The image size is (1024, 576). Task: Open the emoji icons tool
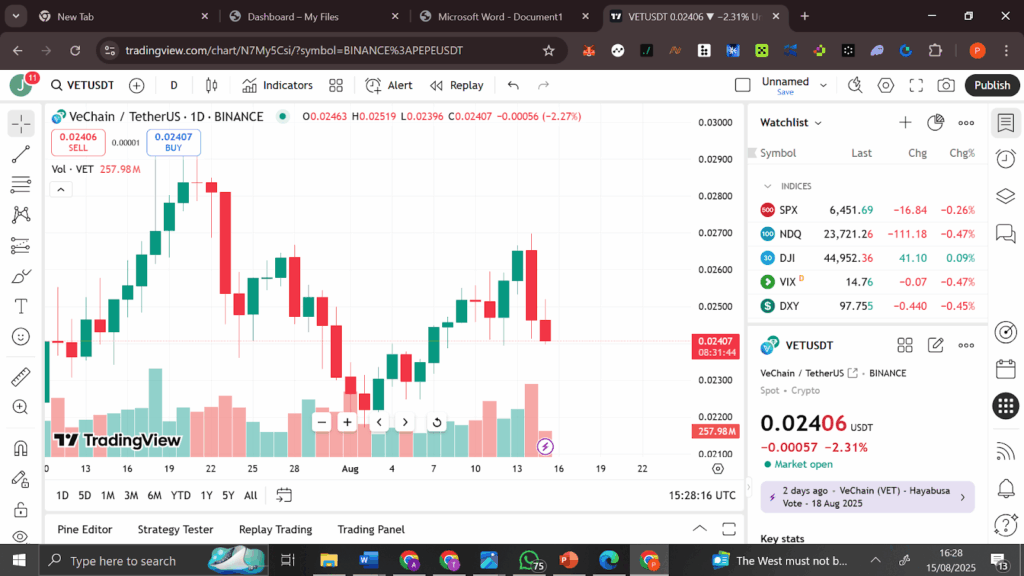coord(21,336)
